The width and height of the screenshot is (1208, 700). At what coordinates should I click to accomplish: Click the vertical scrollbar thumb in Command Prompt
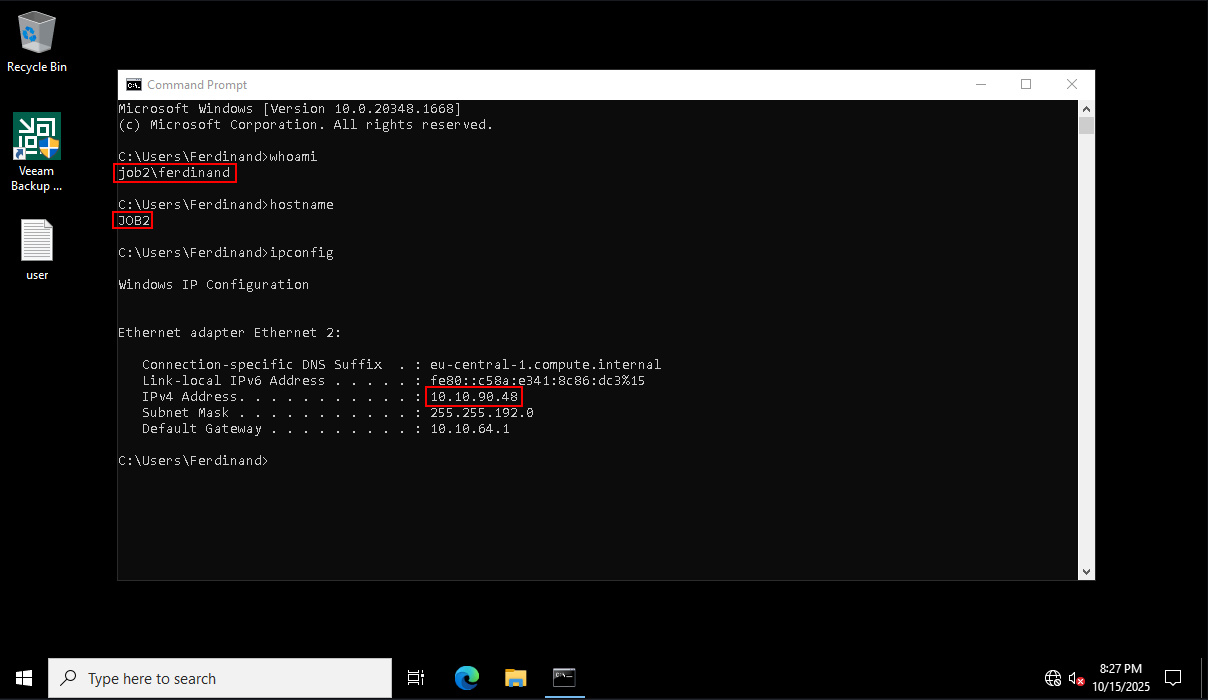1086,125
